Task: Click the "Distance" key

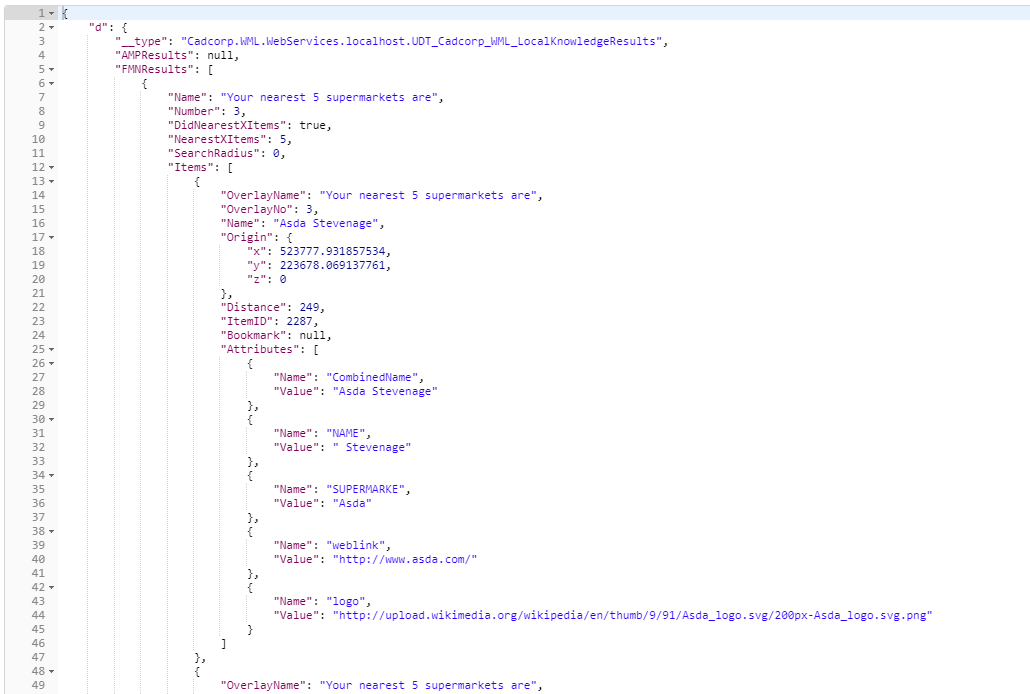Action: pos(253,308)
